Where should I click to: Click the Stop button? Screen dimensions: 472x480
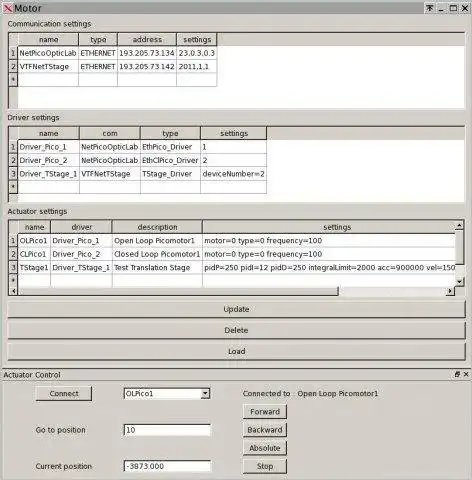pyautogui.click(x=265, y=466)
